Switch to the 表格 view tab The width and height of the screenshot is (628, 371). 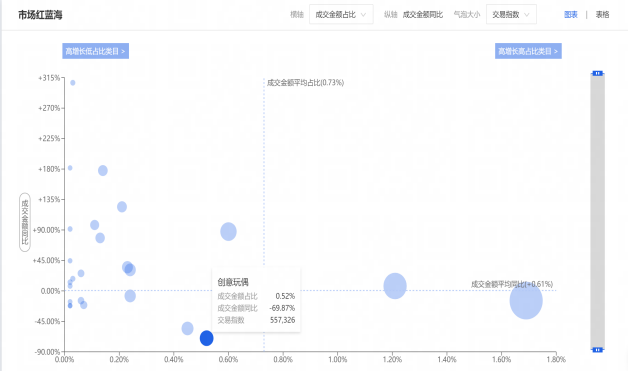(x=602, y=14)
